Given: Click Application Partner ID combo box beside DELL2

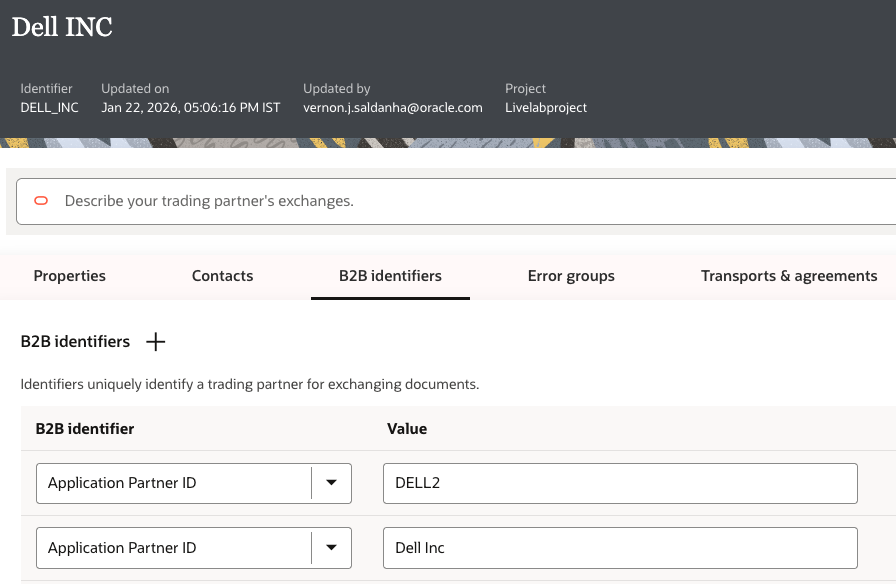Looking at the screenshot, I should coord(174,483).
